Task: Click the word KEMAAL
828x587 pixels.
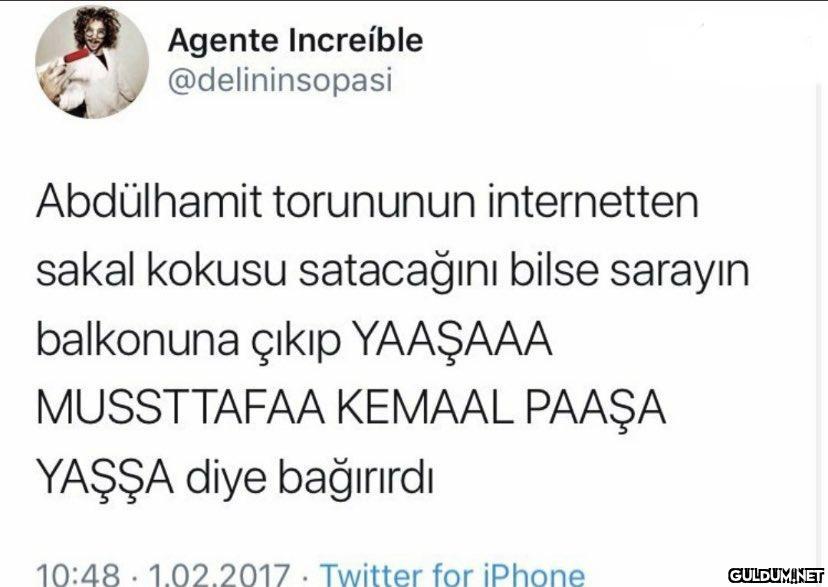Action: click(x=426, y=408)
